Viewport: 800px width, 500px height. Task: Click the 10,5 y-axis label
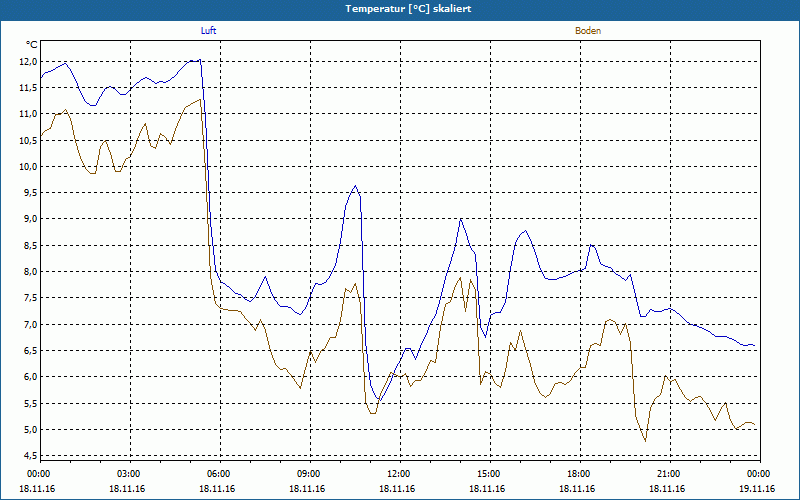[29, 140]
